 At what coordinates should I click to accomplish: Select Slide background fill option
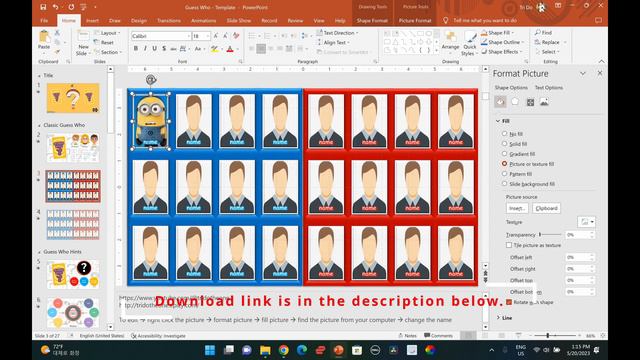504,184
